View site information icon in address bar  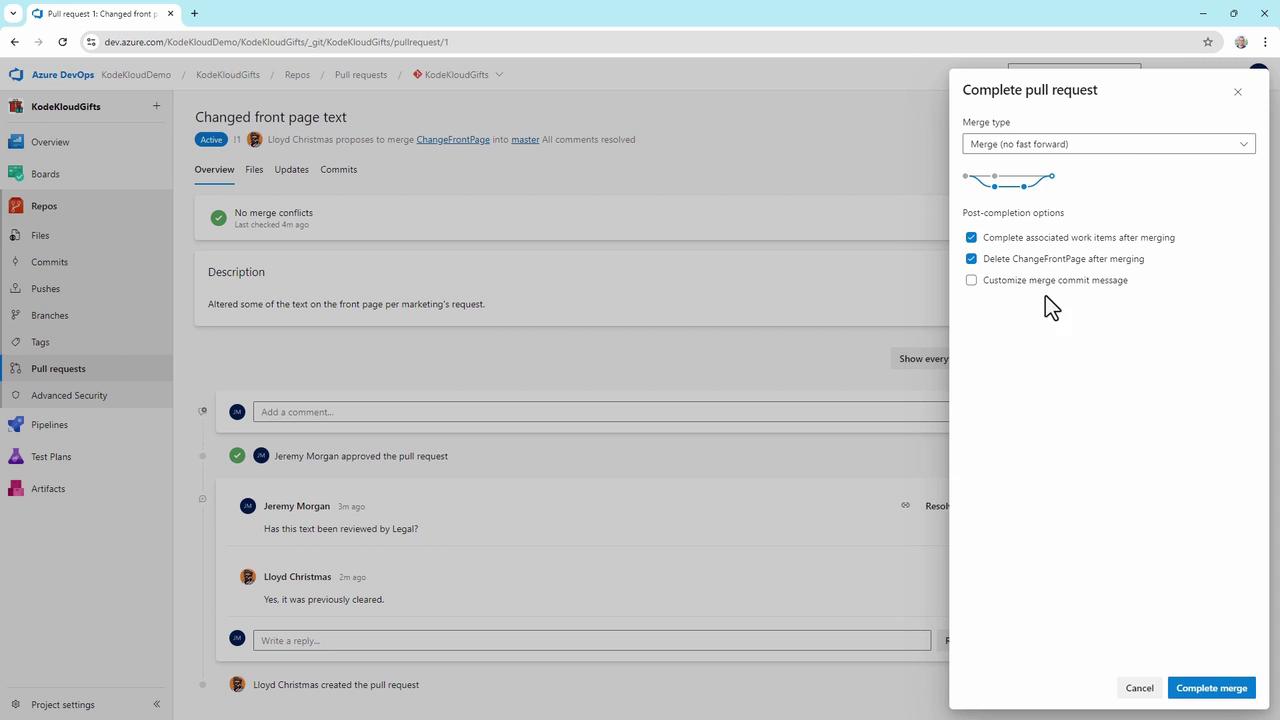point(91,42)
